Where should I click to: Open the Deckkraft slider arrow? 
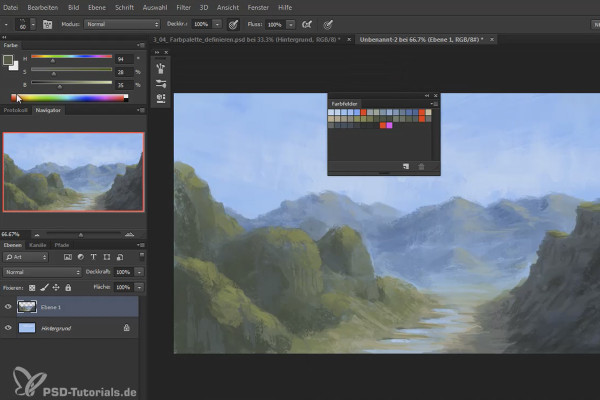tap(140, 272)
